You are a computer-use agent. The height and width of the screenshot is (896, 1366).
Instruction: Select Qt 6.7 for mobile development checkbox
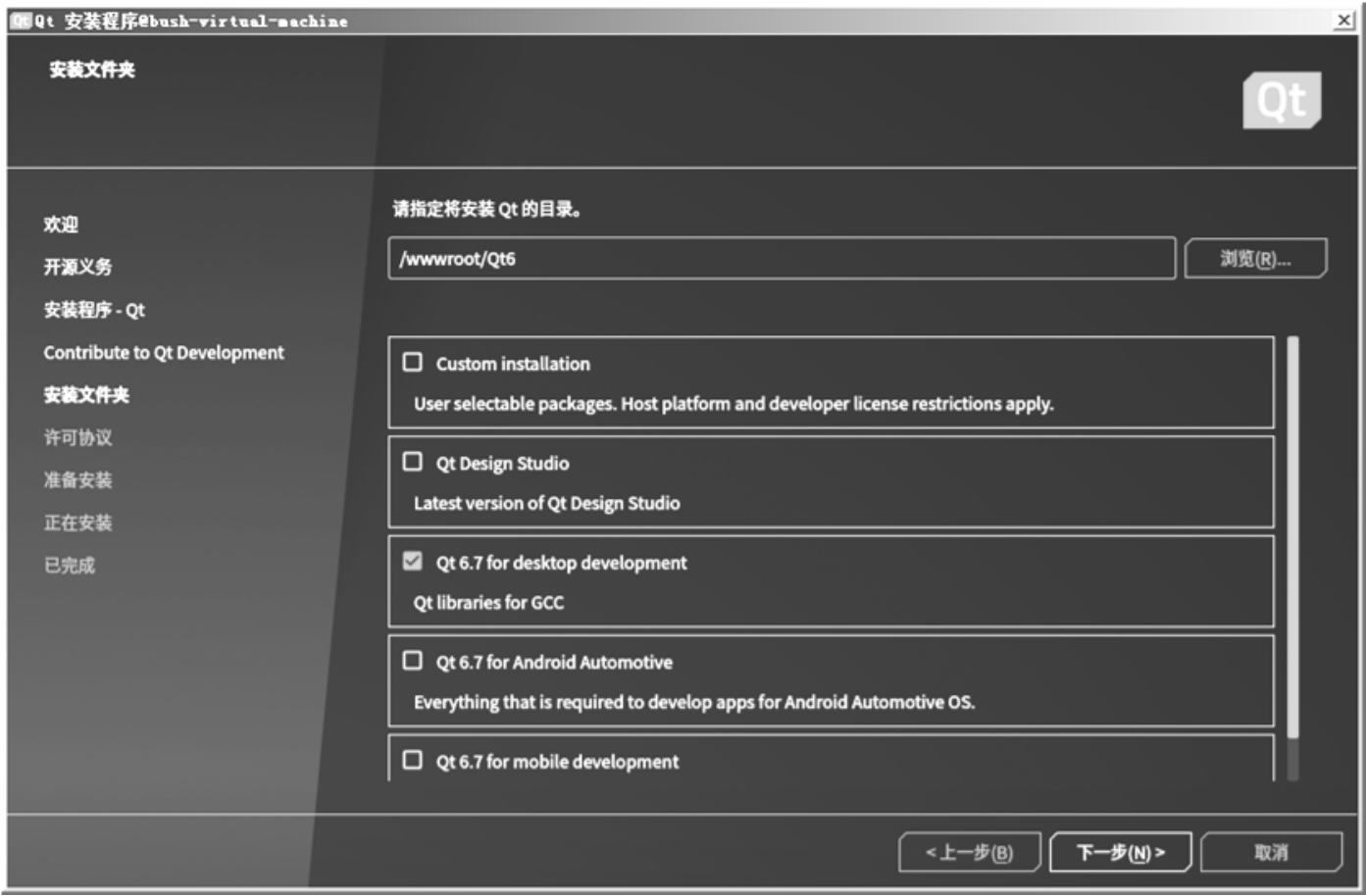[x=413, y=761]
